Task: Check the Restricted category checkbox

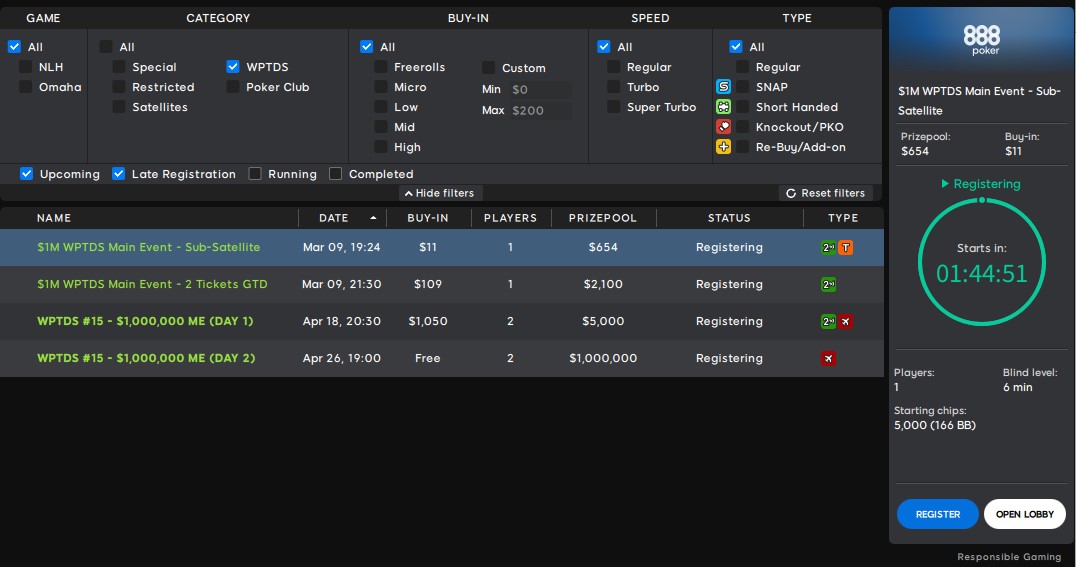Action: [x=119, y=86]
